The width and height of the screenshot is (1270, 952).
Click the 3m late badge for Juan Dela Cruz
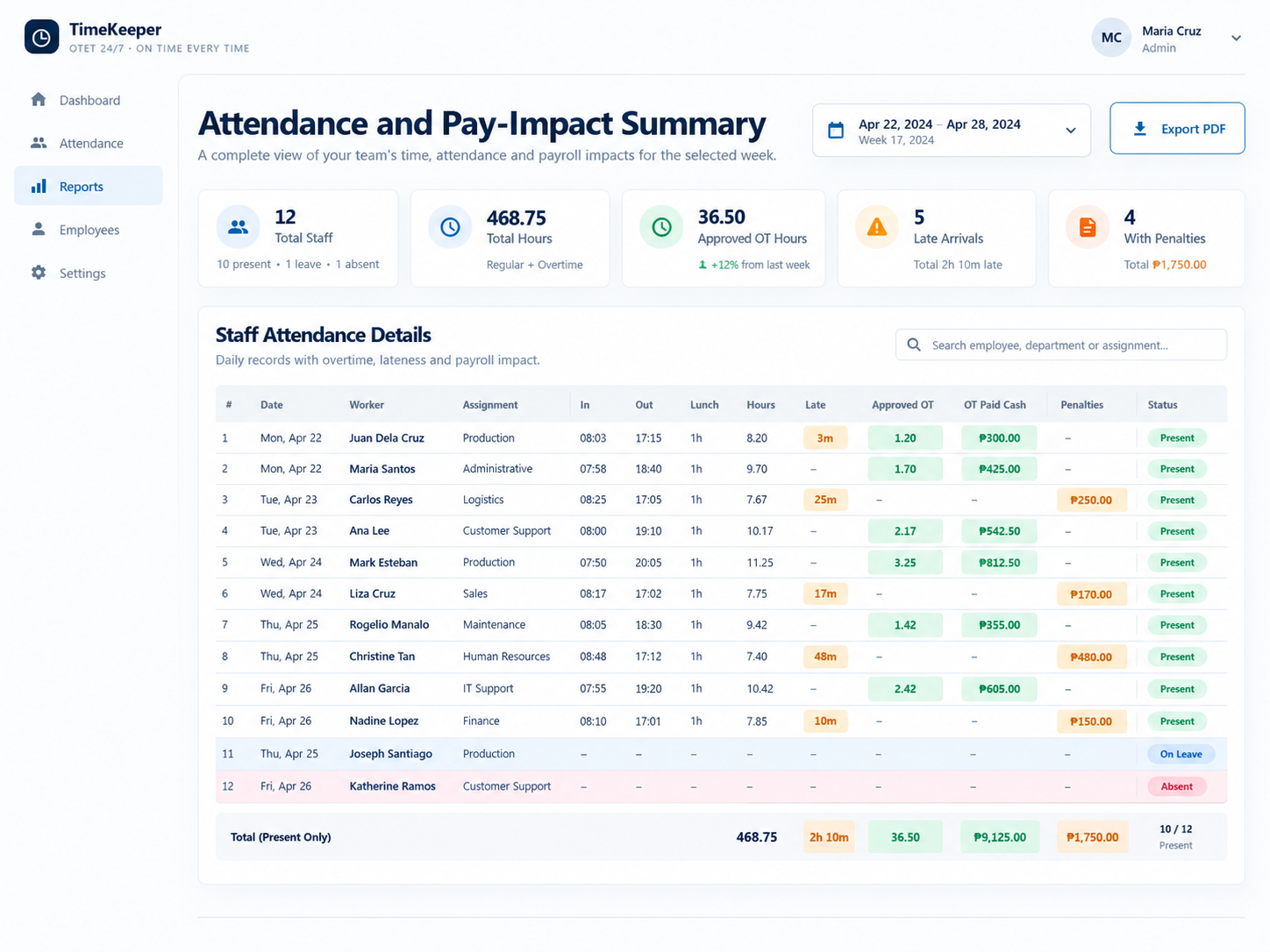tap(825, 437)
